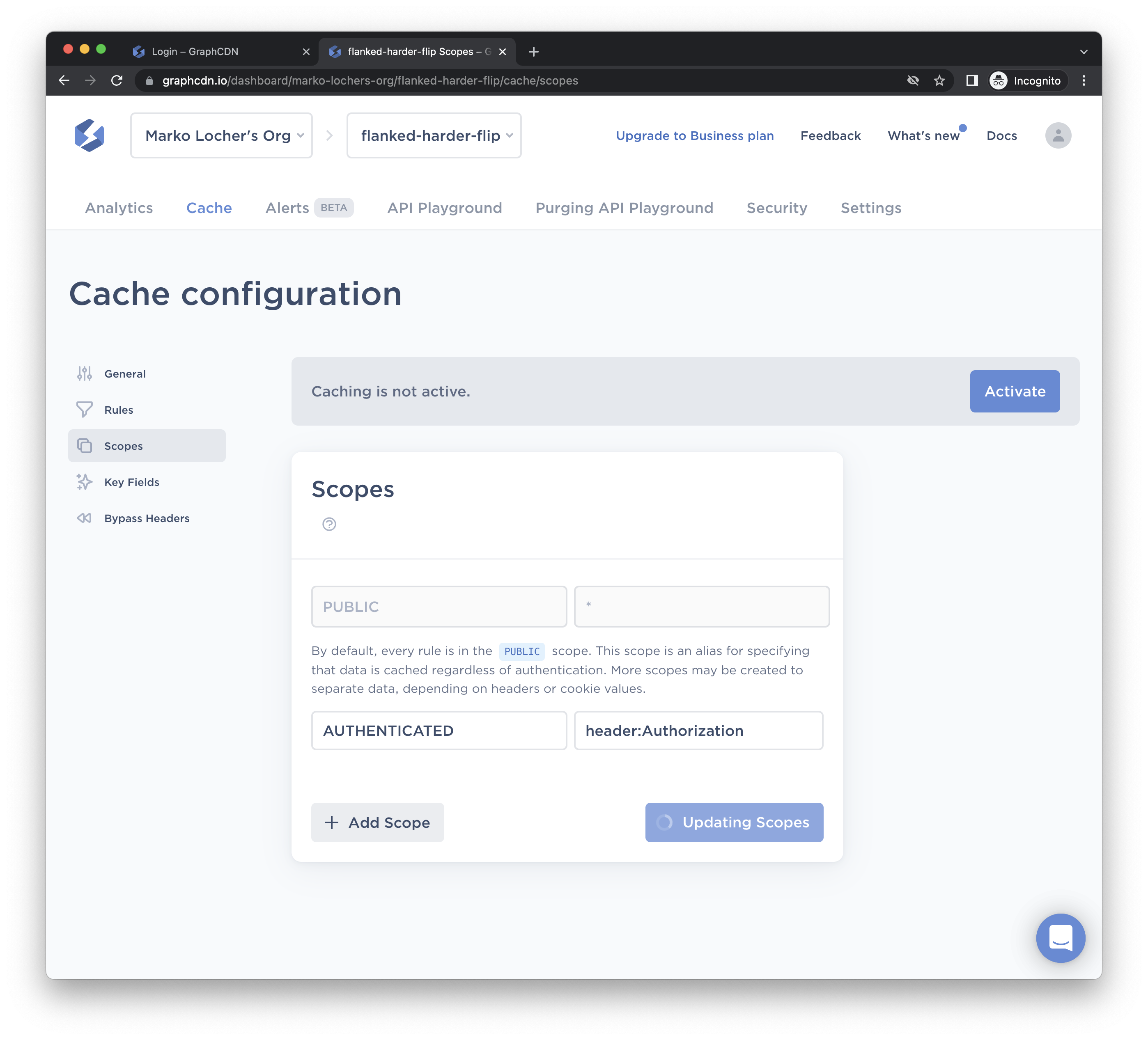
Task: Open the tab search chevron in Chrome
Action: [x=1083, y=52]
